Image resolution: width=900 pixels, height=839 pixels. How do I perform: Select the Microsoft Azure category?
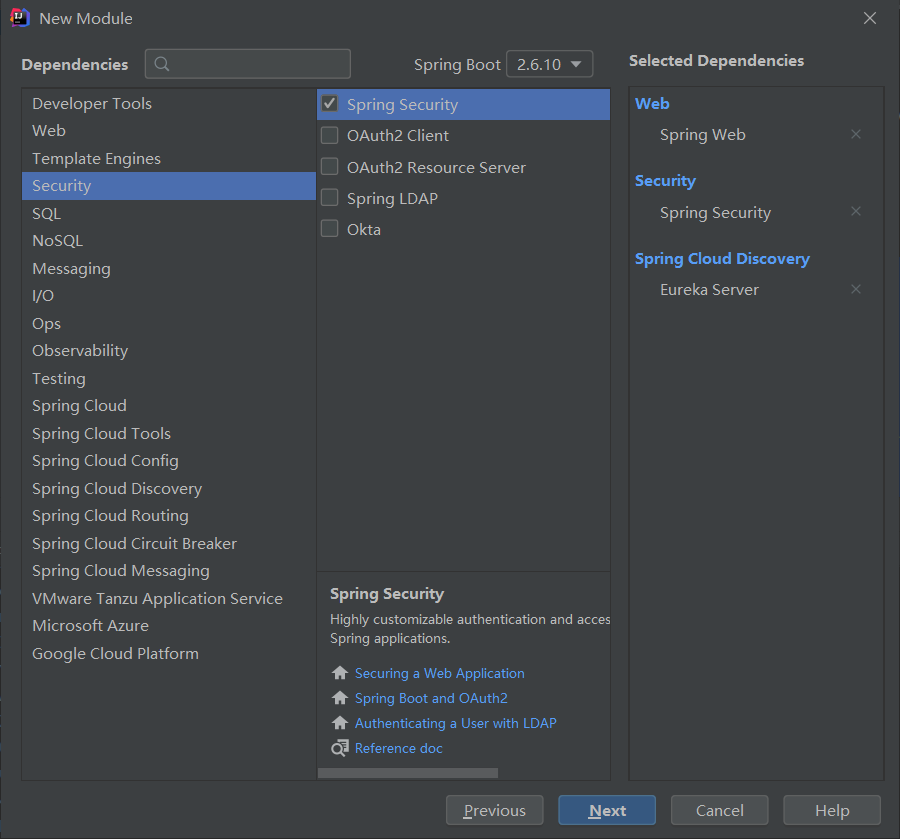169,626
